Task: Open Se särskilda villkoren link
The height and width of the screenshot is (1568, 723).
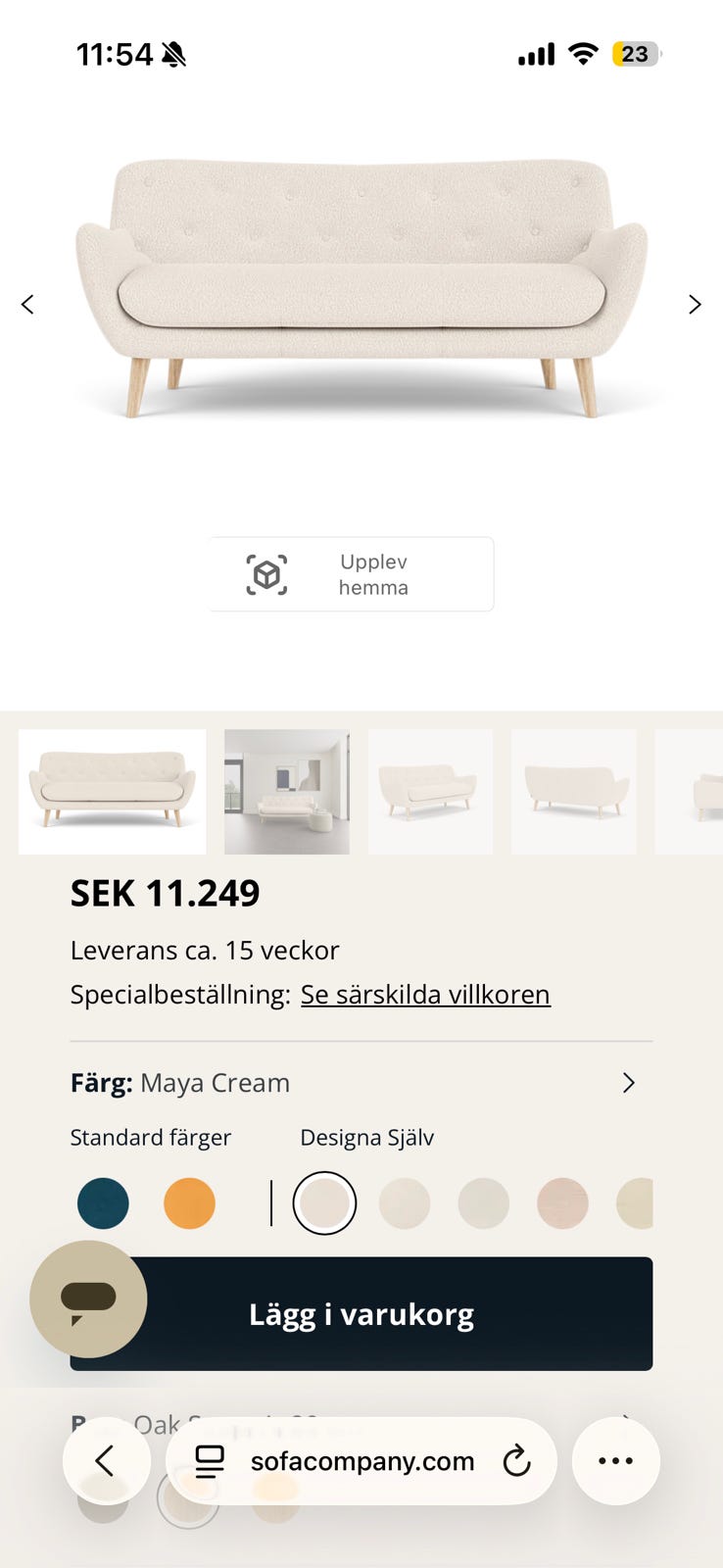Action: point(425,995)
